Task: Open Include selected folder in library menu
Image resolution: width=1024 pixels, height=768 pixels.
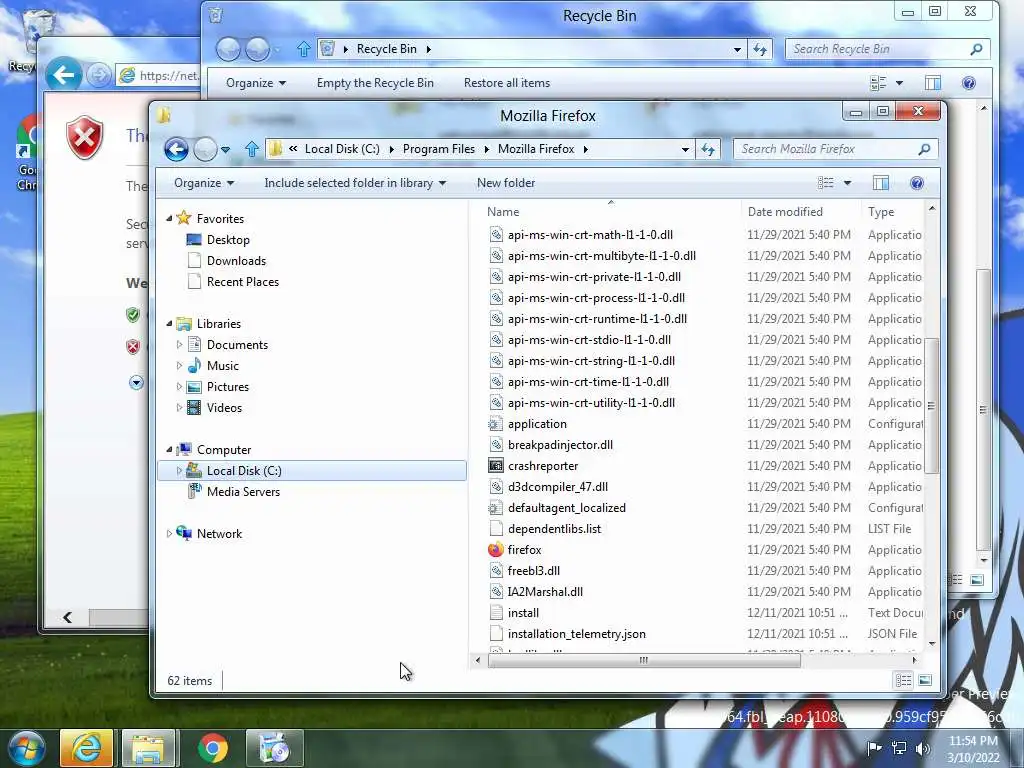Action: coord(355,183)
